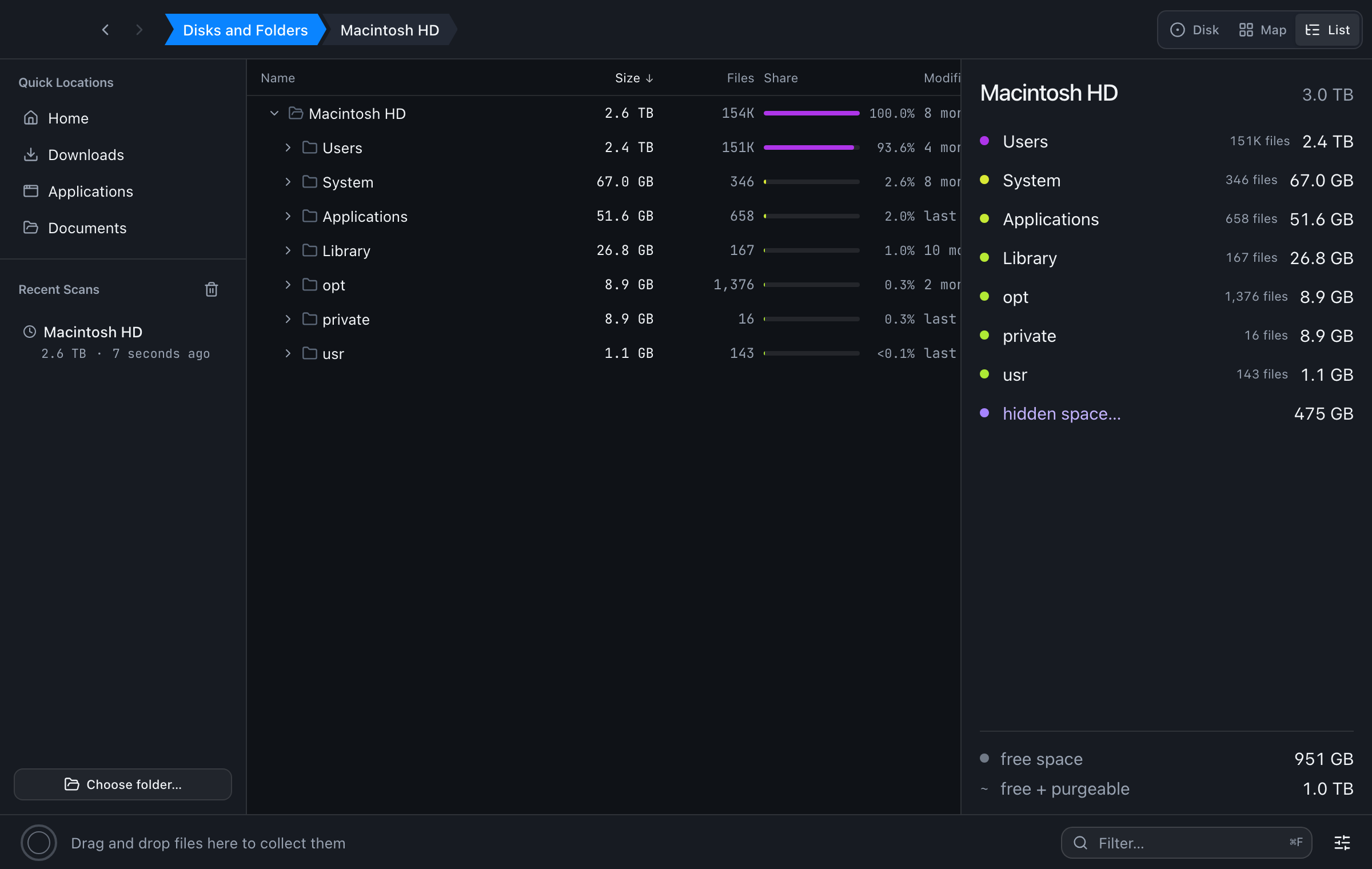Sort by the Files column header
1372x869 pixels.
(x=740, y=78)
